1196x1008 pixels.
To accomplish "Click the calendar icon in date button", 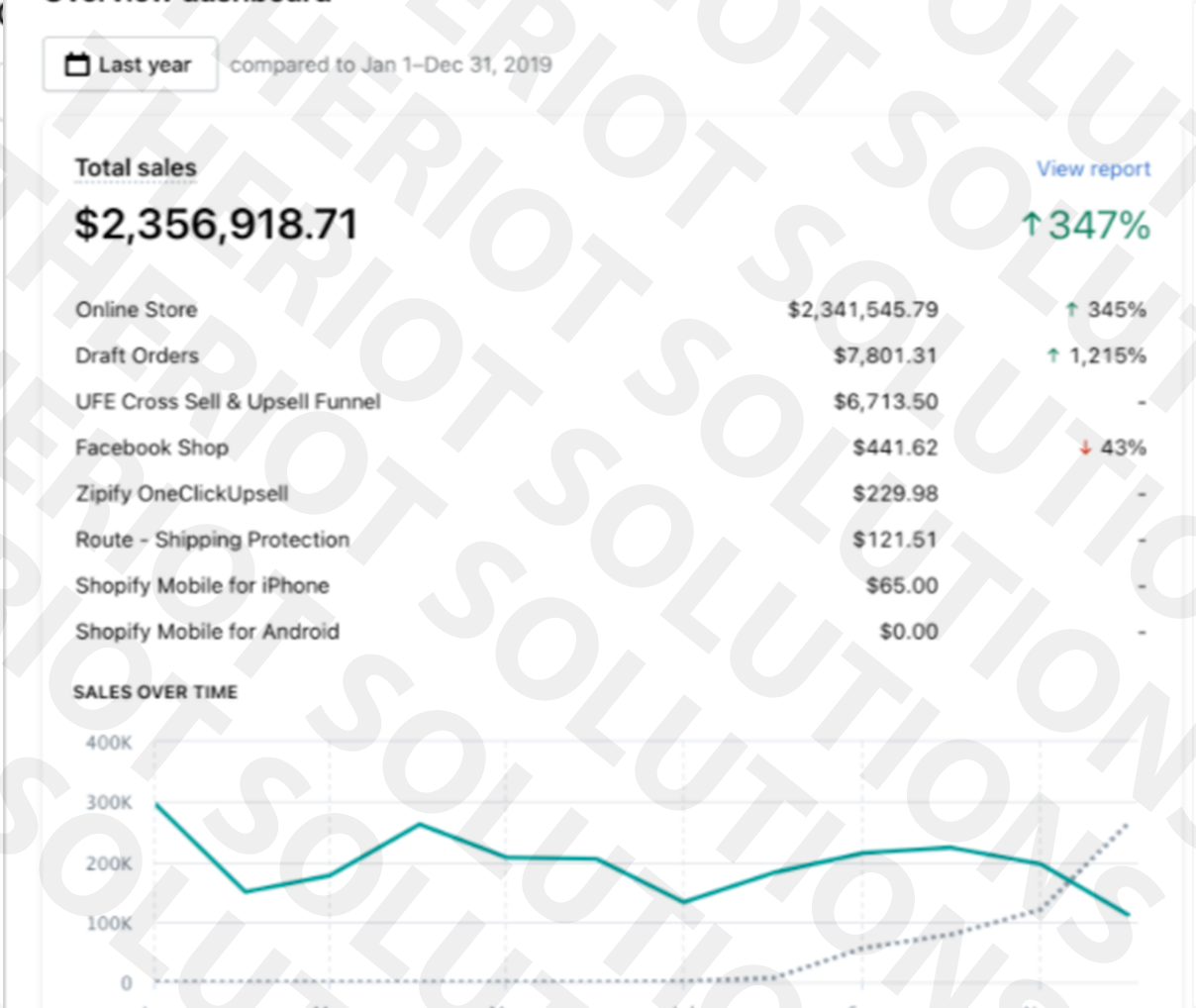I will coord(77,64).
